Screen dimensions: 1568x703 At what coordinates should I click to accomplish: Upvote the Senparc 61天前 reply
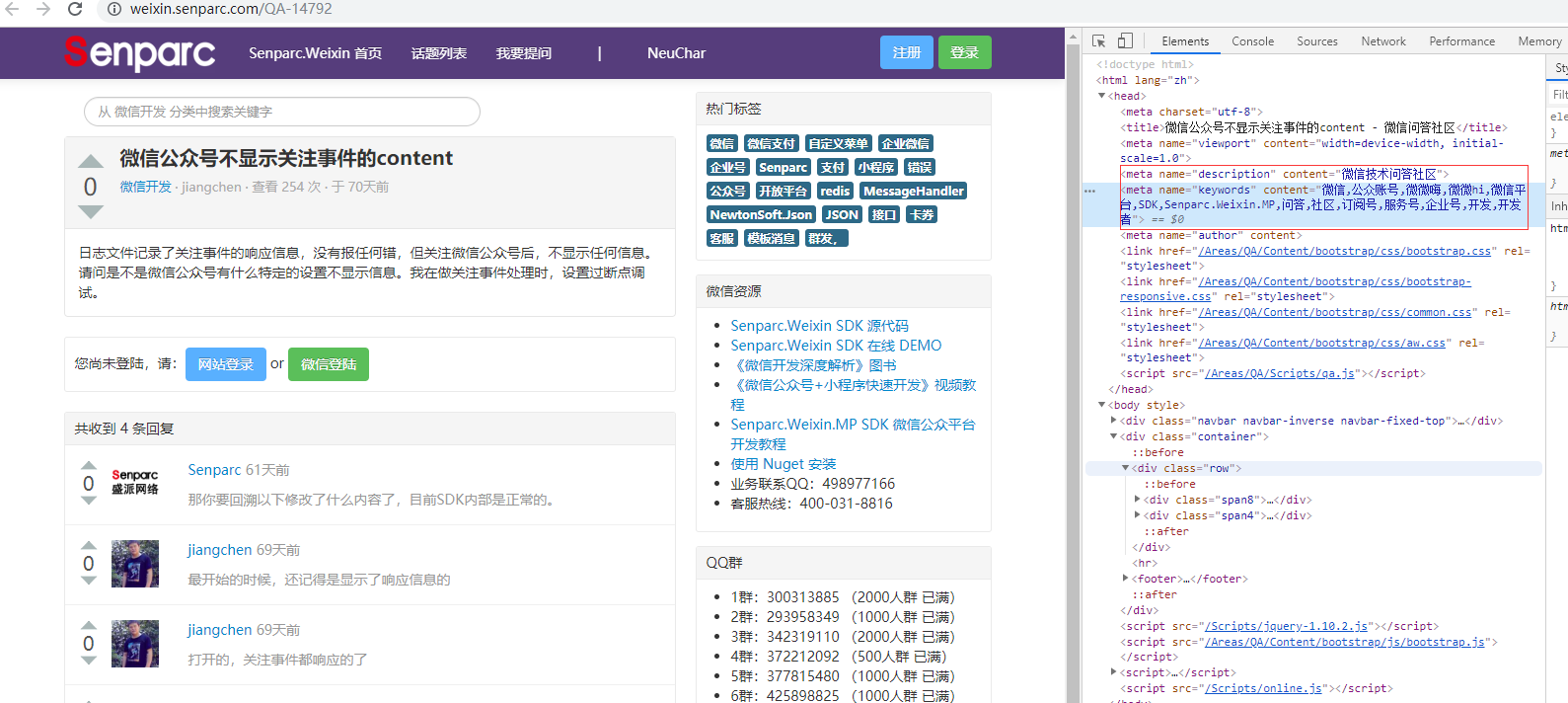(x=89, y=465)
